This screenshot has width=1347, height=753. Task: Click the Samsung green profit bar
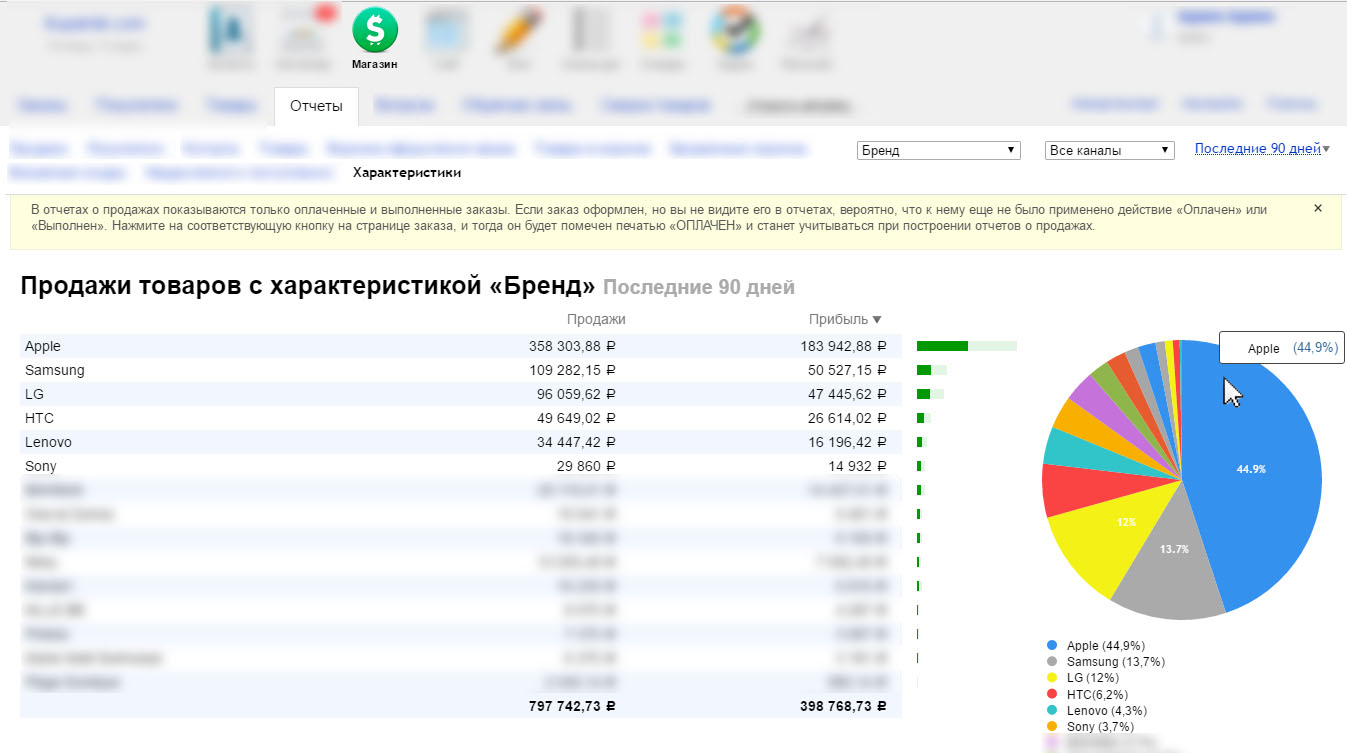point(924,370)
